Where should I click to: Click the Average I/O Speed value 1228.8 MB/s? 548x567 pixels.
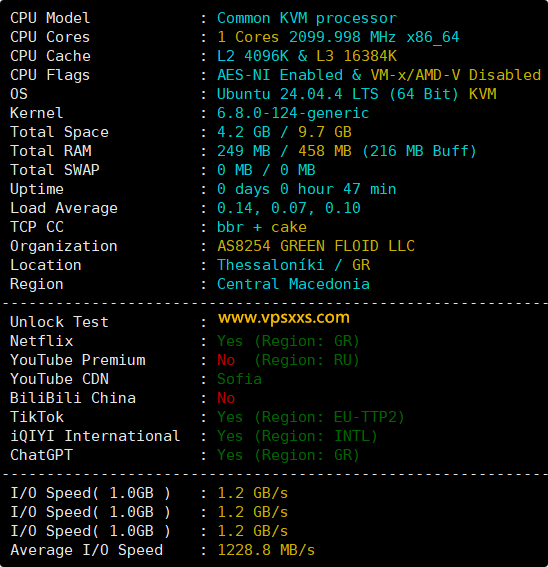266,550
